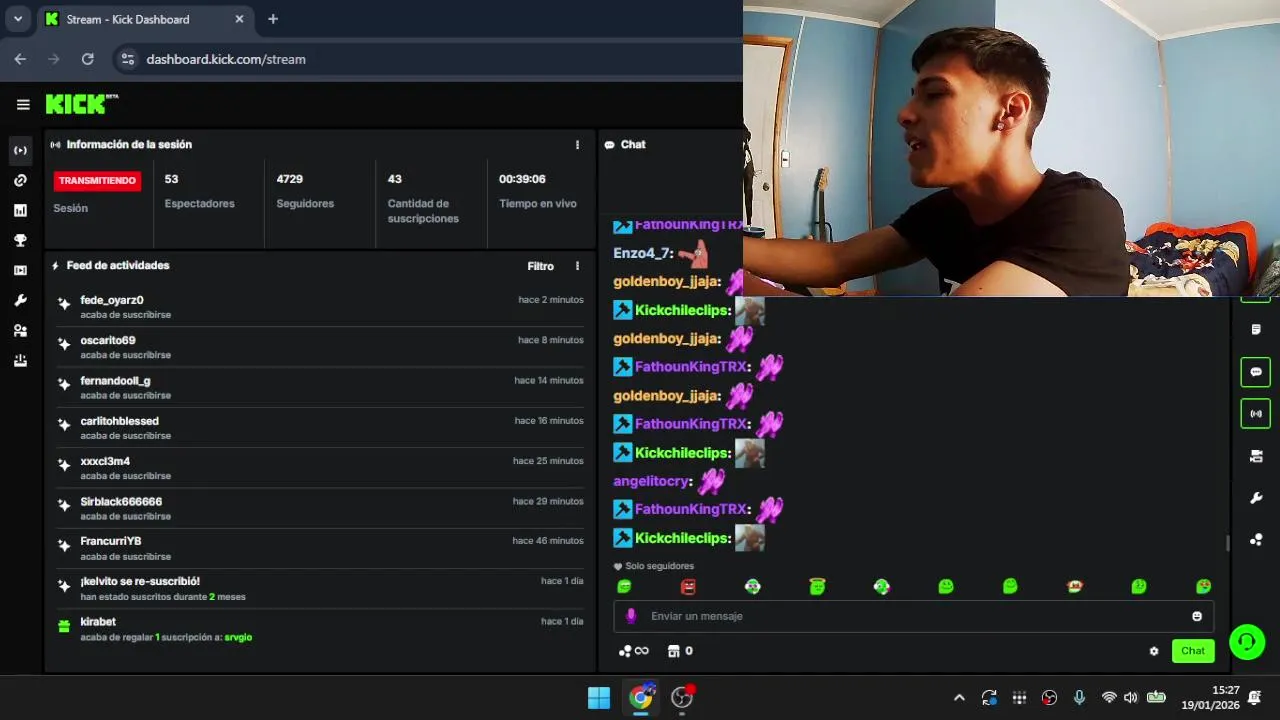Open the fede_oyarz0 subscription entry
The height and width of the screenshot is (720, 1280).
pos(320,307)
